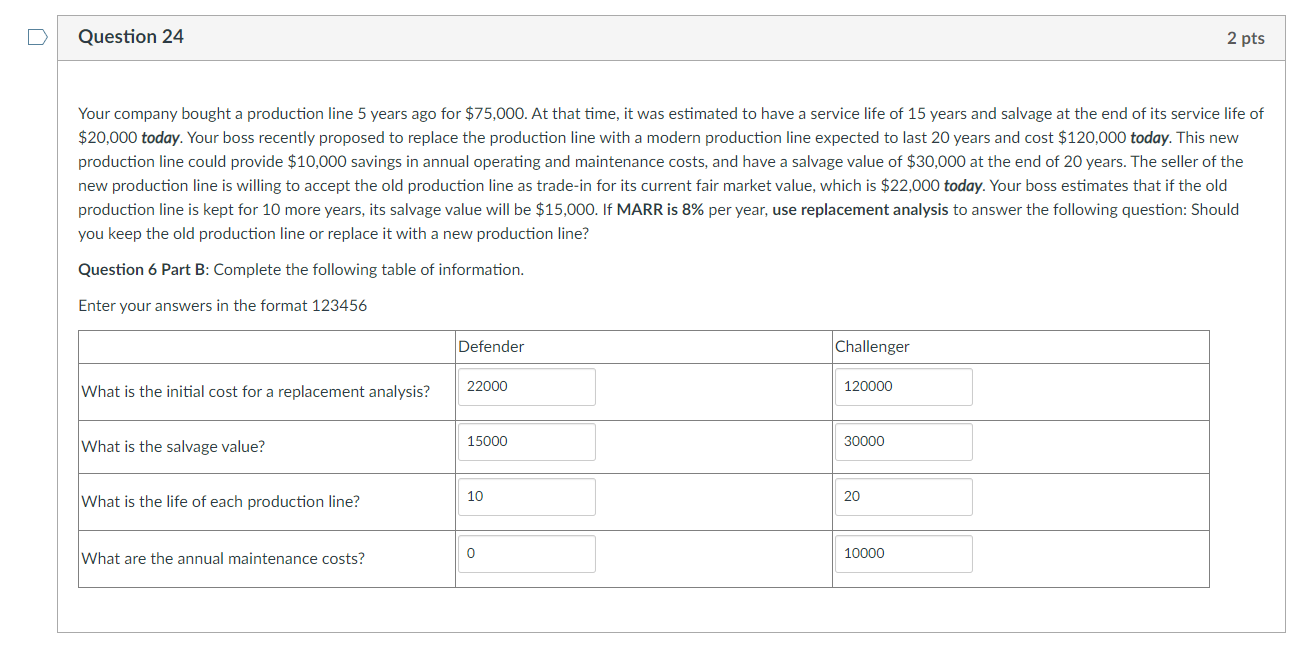Click the Defender life field showing 10
1308x650 pixels.
[527, 497]
